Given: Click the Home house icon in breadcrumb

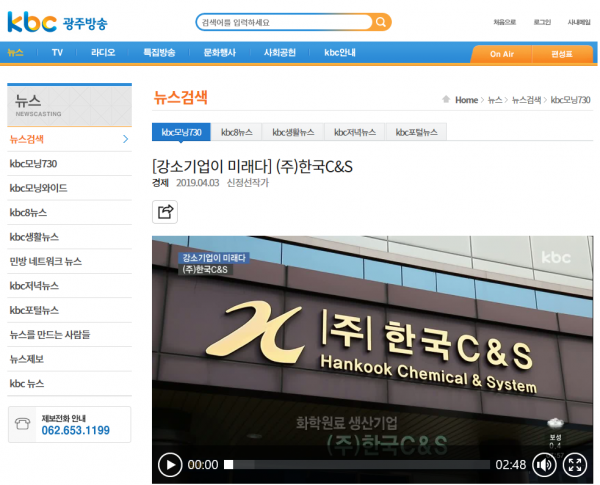Looking at the screenshot, I should pyautogui.click(x=446, y=100).
